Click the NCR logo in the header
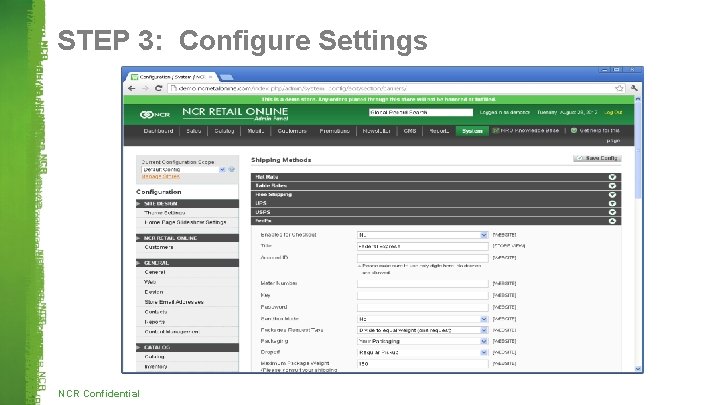This screenshot has height=405, width=720. 155,114
